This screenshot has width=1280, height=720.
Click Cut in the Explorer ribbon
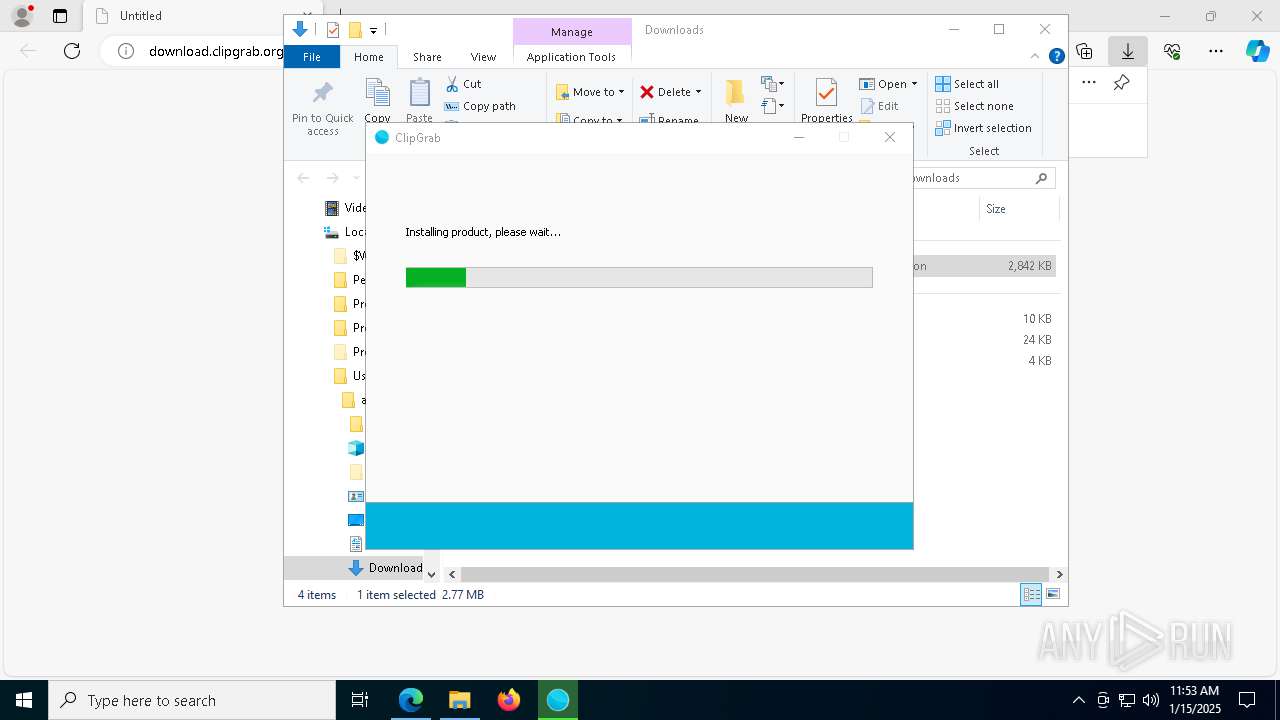[x=463, y=84]
